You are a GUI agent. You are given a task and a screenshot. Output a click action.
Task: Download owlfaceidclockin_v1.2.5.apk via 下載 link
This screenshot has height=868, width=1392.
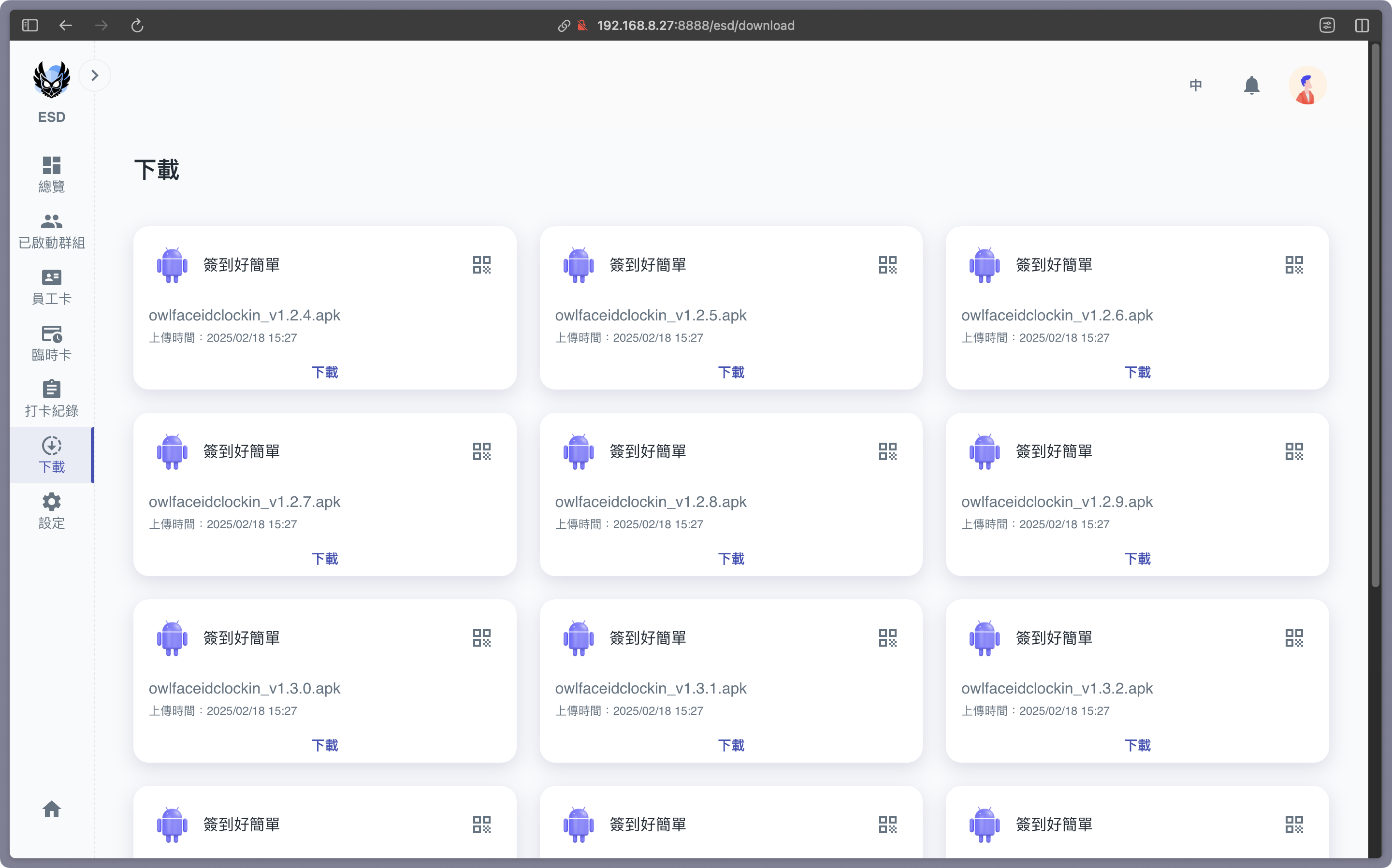point(731,372)
